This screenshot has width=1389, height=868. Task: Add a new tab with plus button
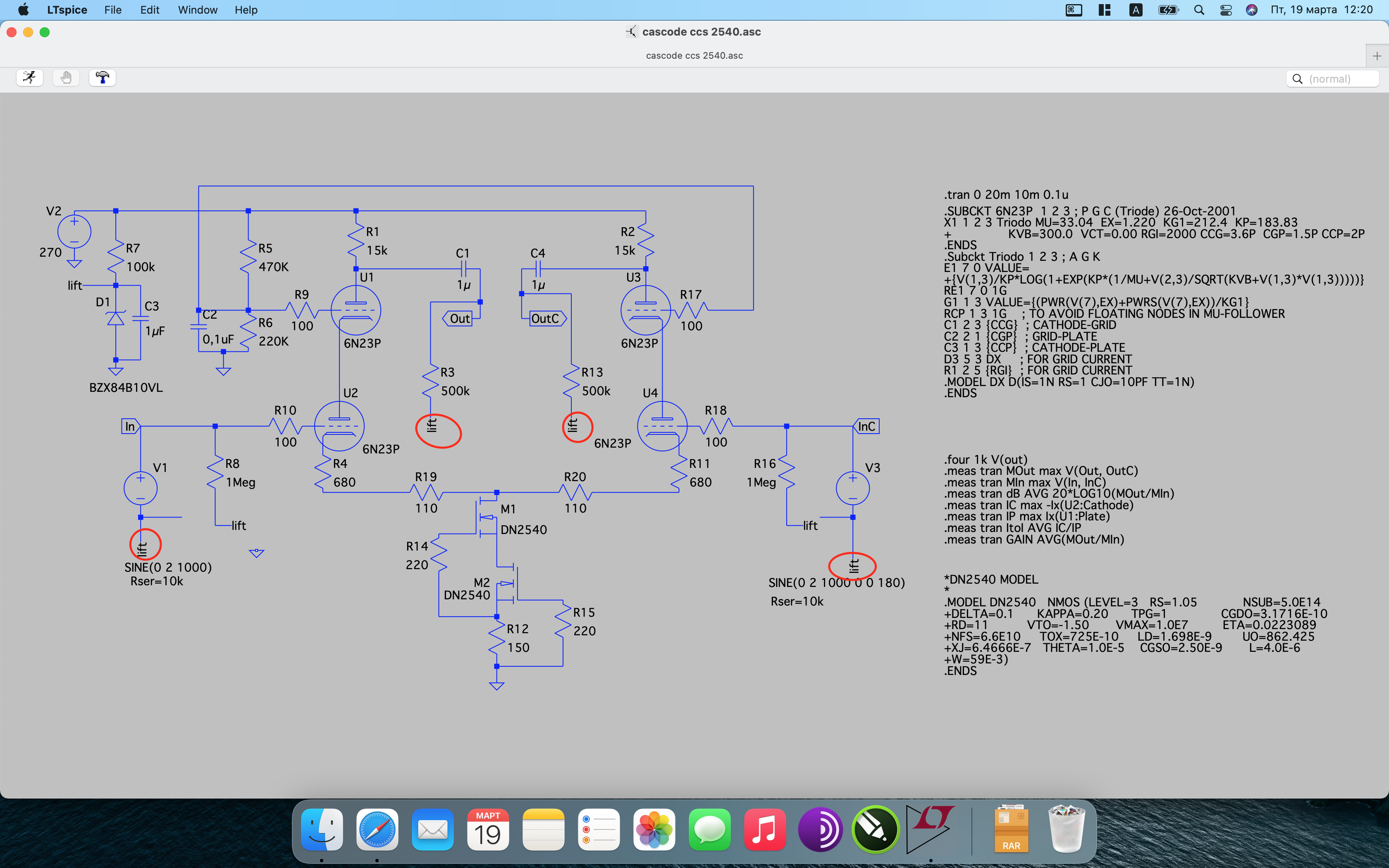tap(1376, 56)
